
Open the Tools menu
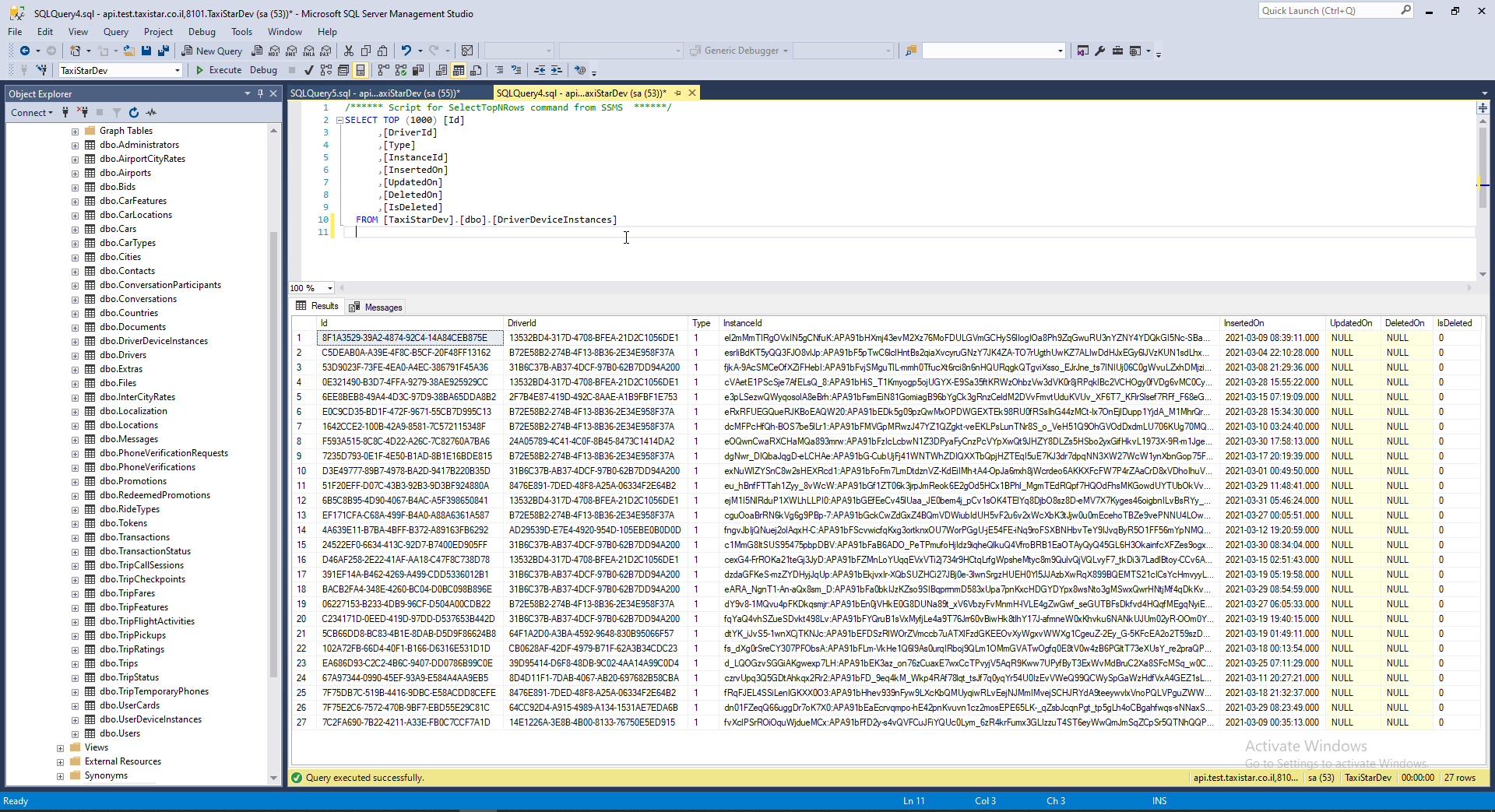[241, 32]
